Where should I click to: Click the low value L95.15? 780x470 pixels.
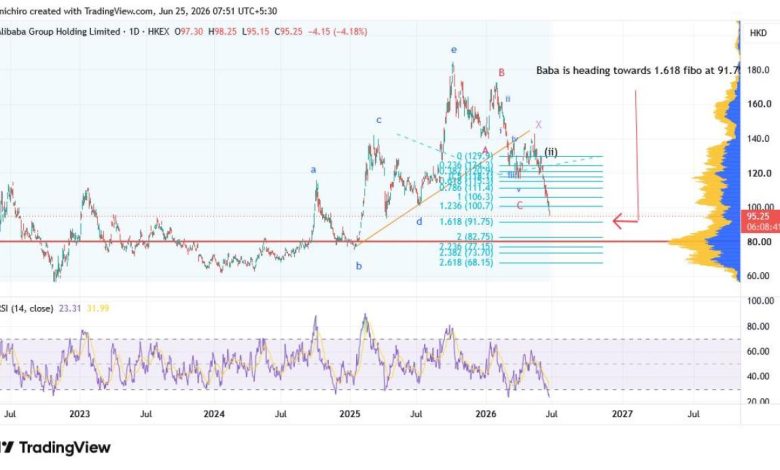256,31
